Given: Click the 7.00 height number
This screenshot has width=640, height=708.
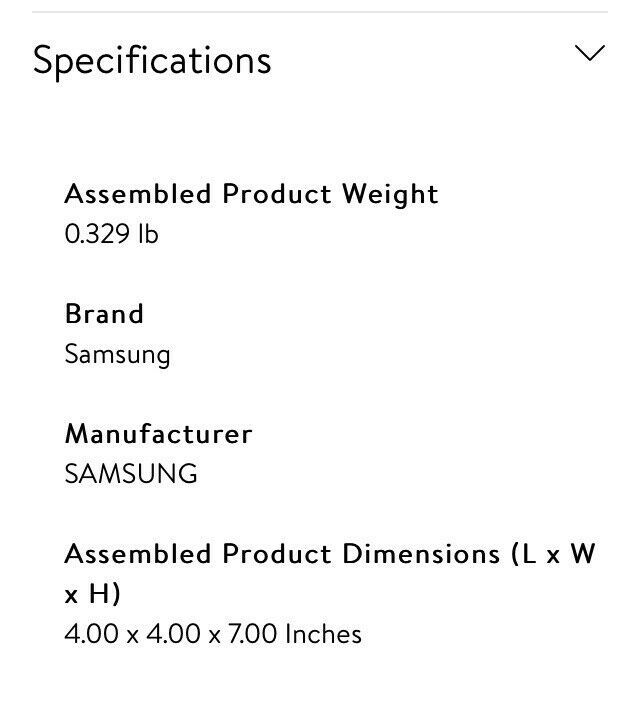Looking at the screenshot, I should coord(252,633).
